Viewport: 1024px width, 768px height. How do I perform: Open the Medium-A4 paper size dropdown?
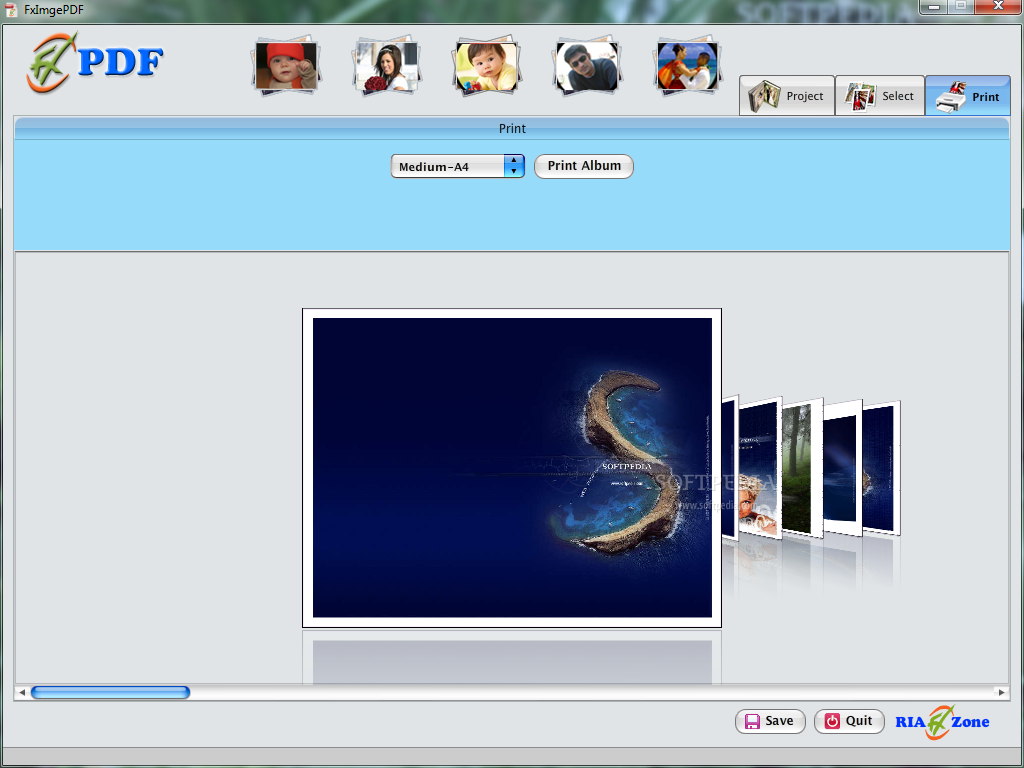[458, 167]
